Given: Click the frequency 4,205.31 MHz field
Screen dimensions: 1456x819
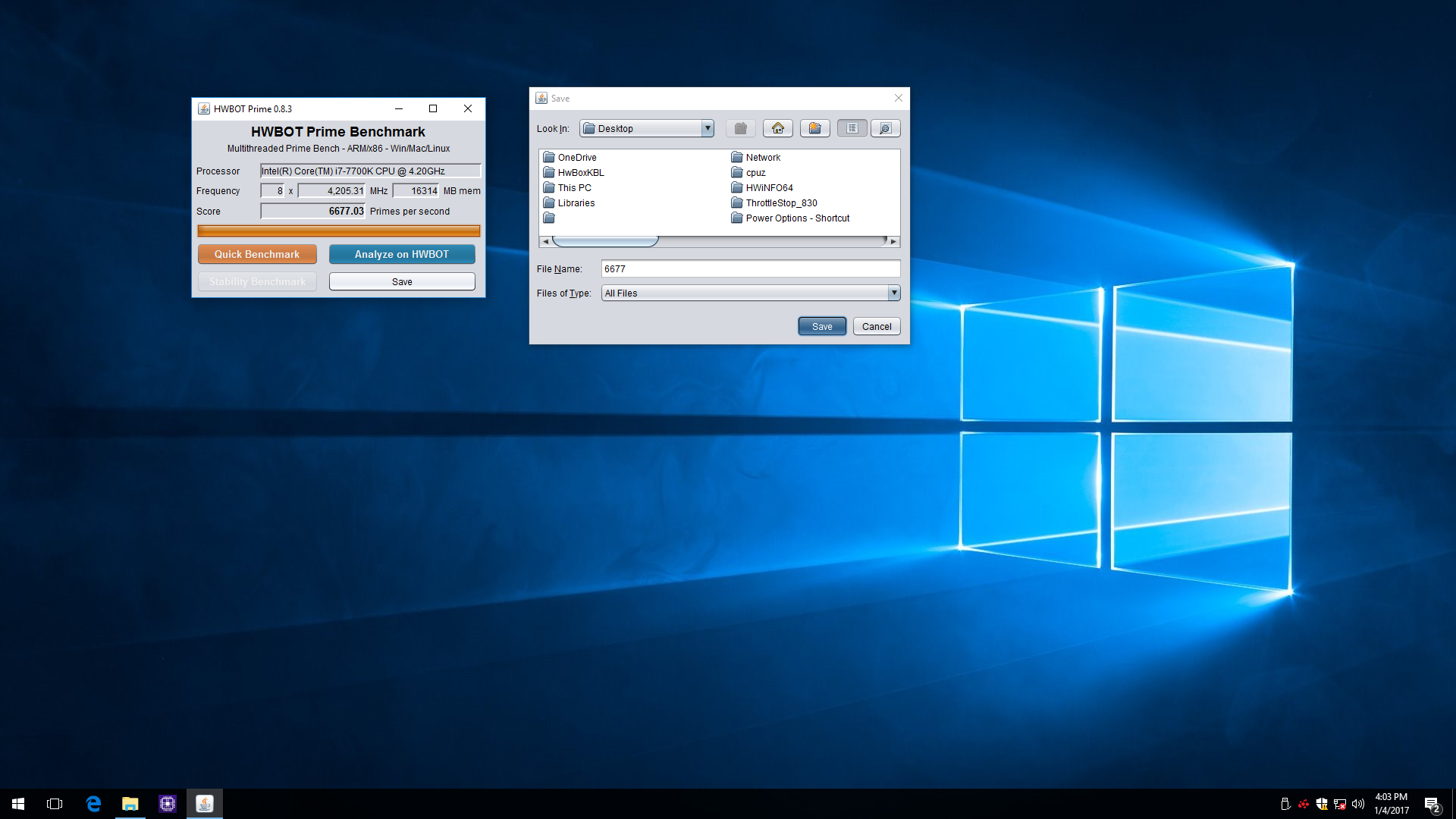Looking at the screenshot, I should pos(331,190).
